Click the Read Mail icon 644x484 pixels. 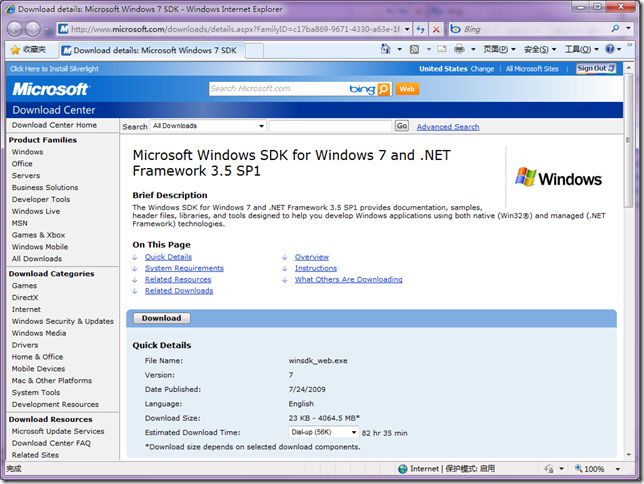[442, 49]
